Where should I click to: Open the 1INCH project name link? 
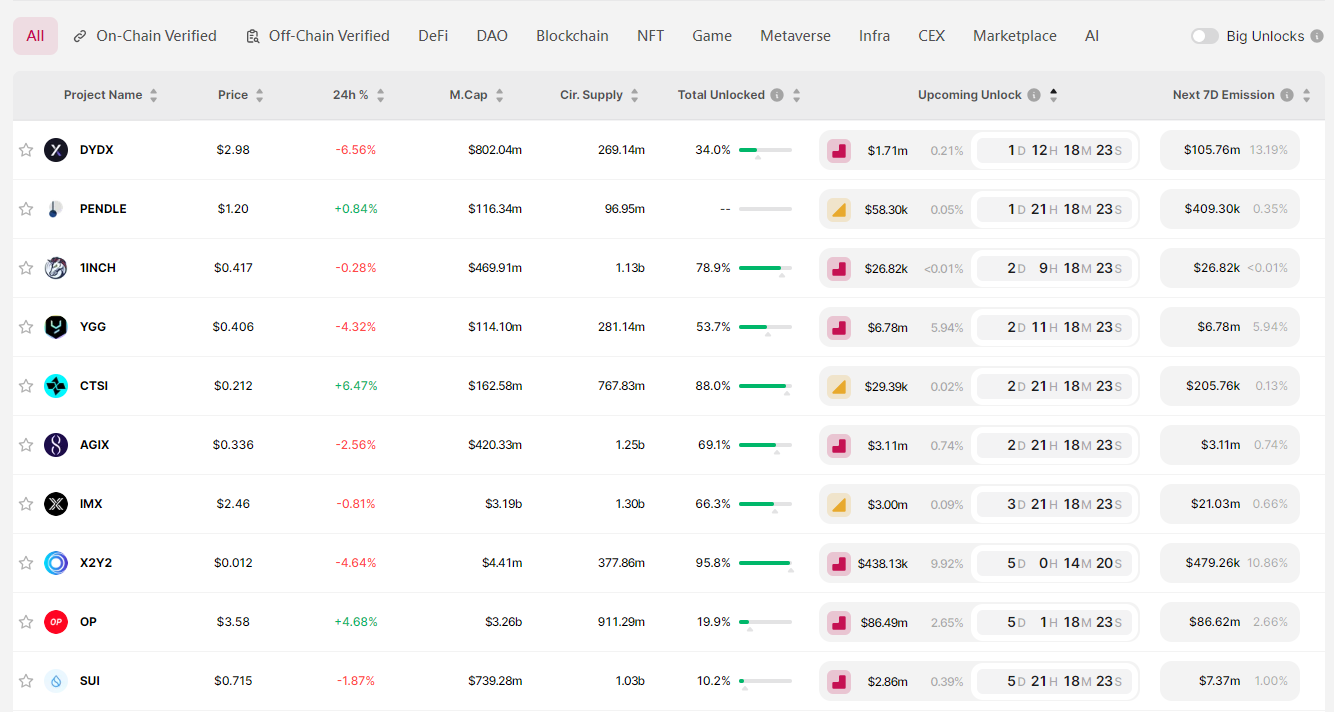coord(98,268)
